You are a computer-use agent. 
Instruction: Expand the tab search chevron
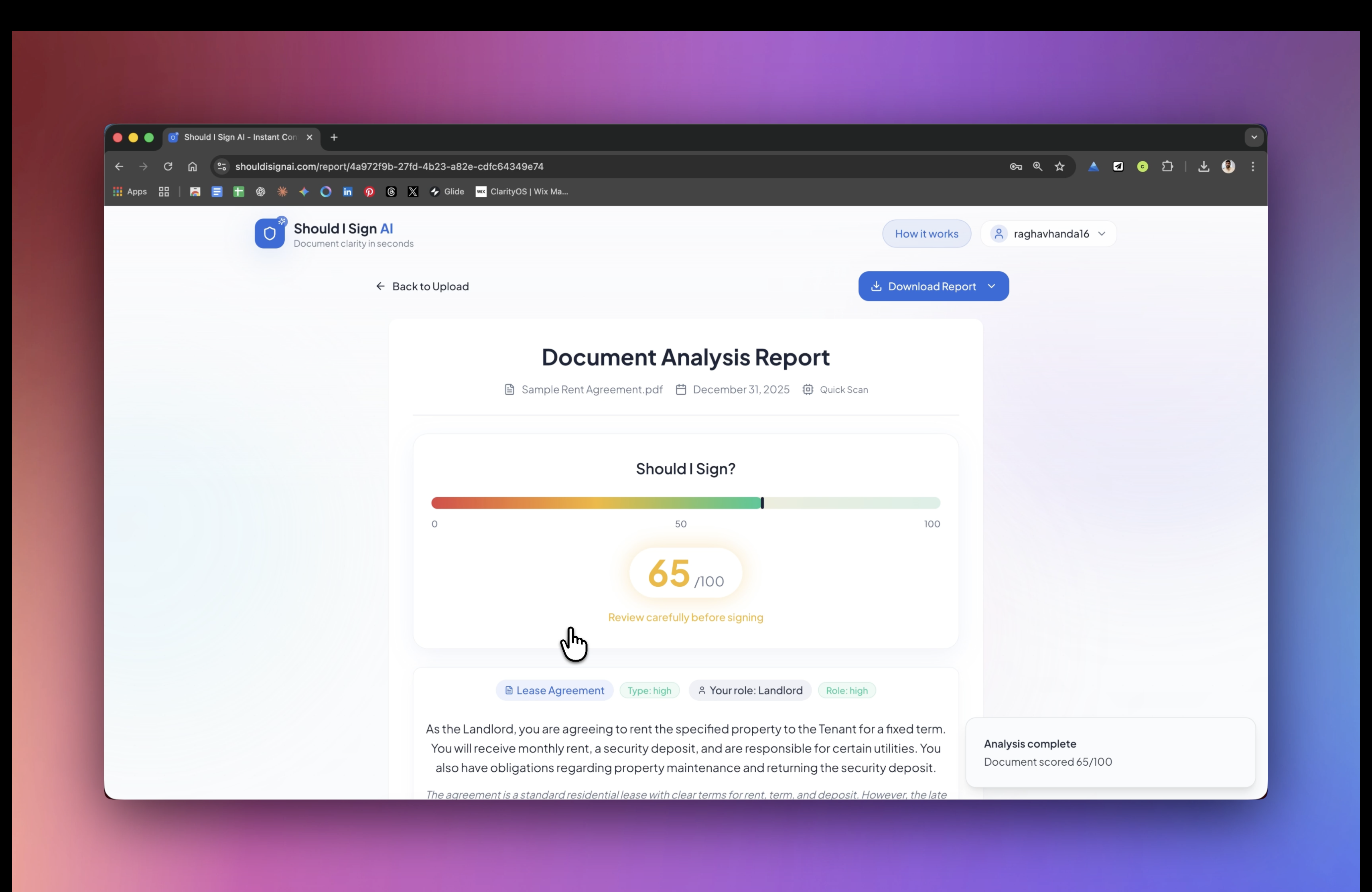1254,137
